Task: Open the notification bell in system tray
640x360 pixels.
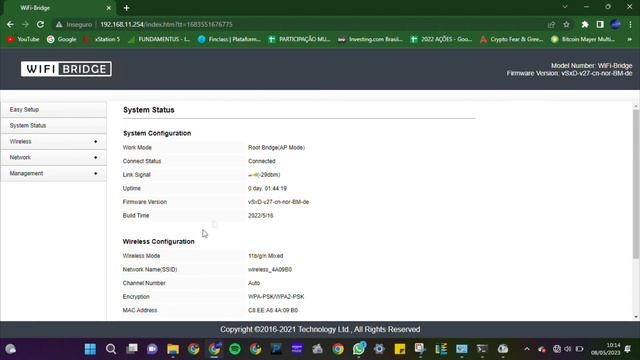Action: point(628,349)
